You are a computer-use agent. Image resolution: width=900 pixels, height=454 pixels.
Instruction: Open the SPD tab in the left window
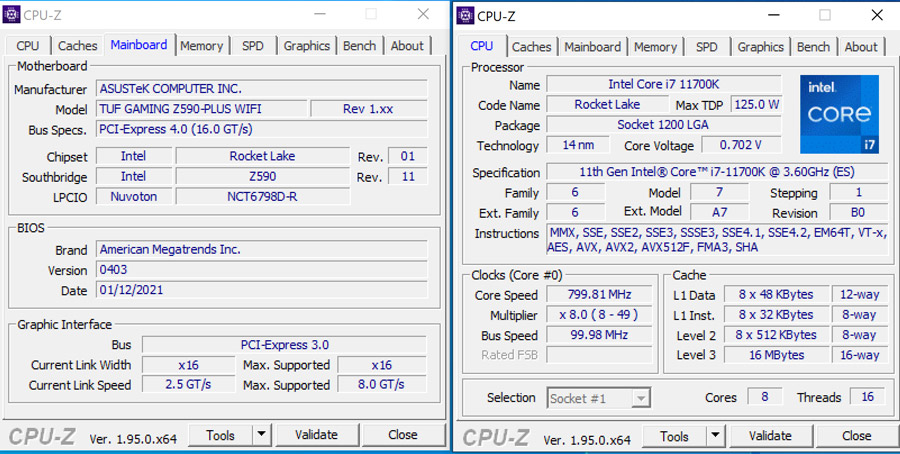(253, 46)
